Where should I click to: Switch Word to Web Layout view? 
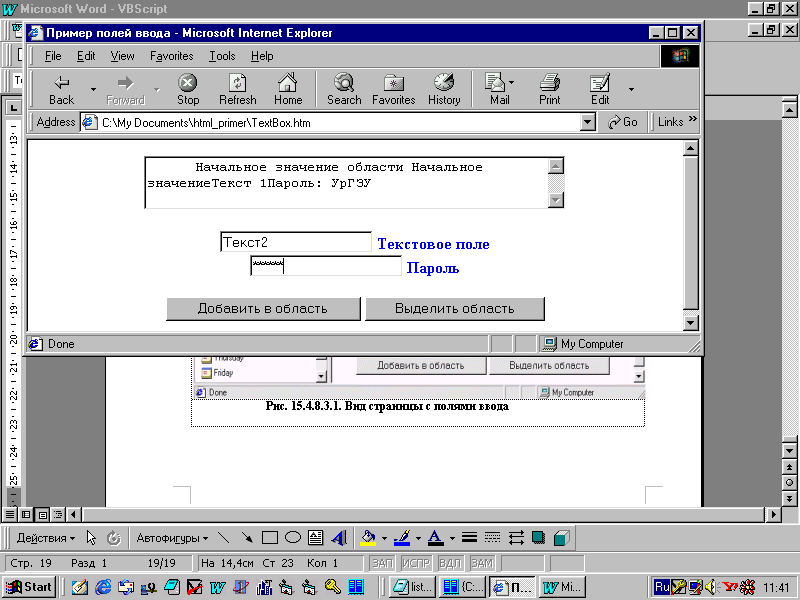coord(26,514)
